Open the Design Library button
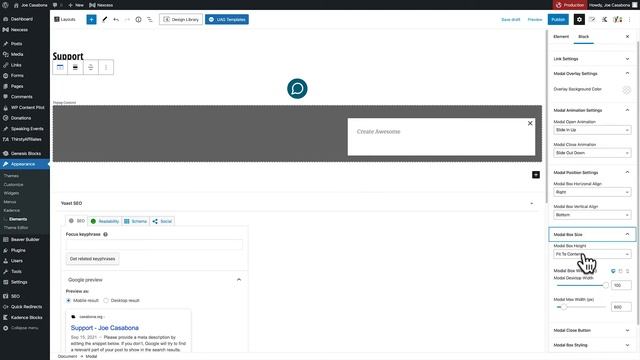Image resolution: width=640 pixels, height=360 pixels. (x=181, y=19)
